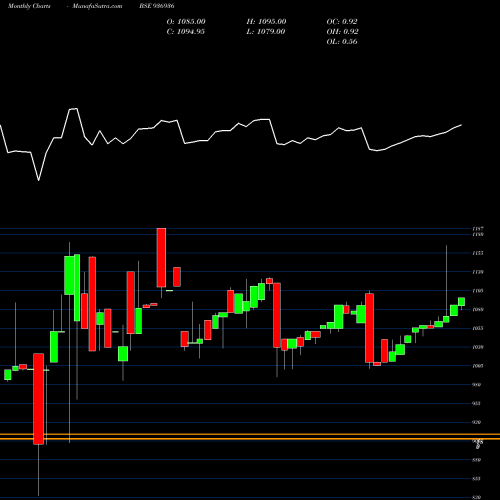Click the 'OC: 0.92' reading
500x500 pixels.
pos(342,22)
